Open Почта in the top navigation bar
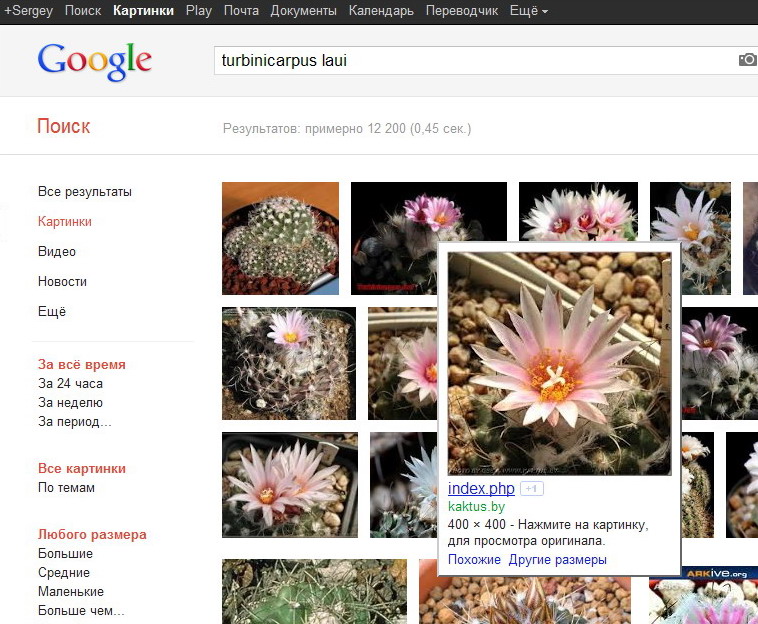Screen dimensions: 758x624 coord(241,11)
